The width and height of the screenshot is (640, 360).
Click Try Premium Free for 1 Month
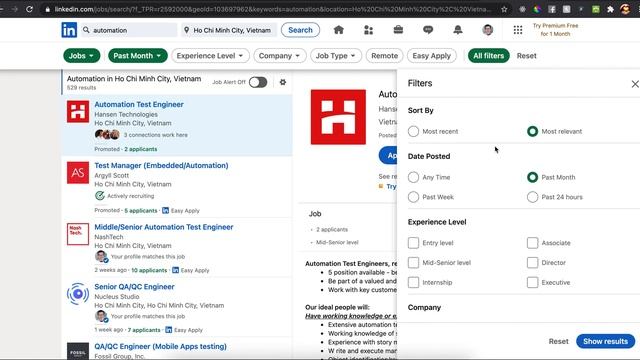click(555, 30)
